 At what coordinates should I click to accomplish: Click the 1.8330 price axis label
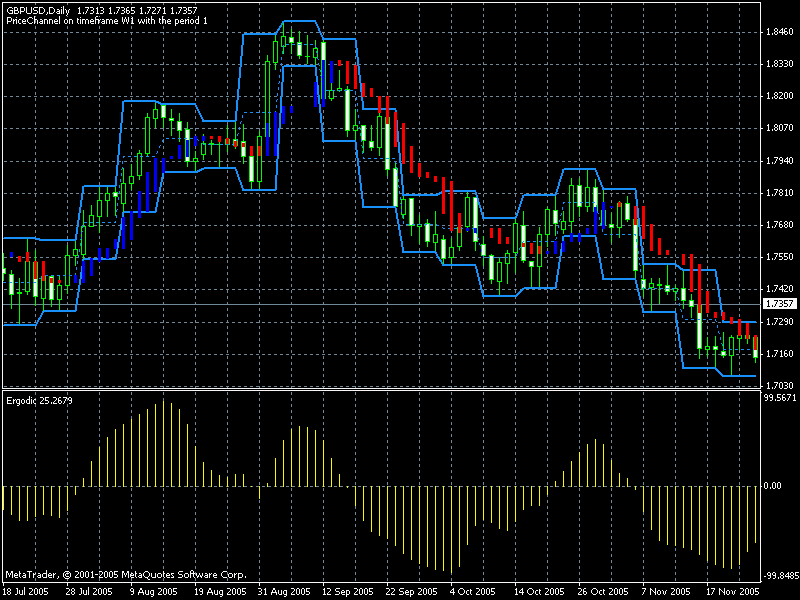coord(780,64)
